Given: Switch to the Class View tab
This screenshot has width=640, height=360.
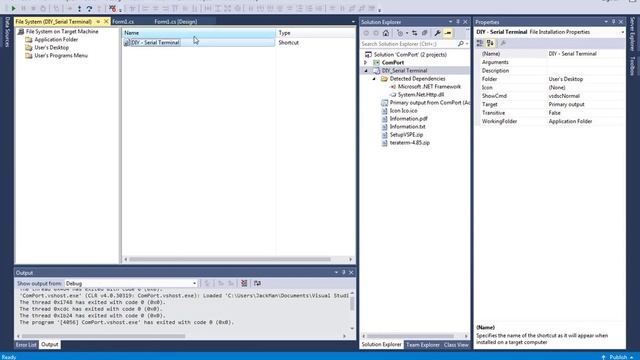Looking at the screenshot, I should [x=456, y=345].
